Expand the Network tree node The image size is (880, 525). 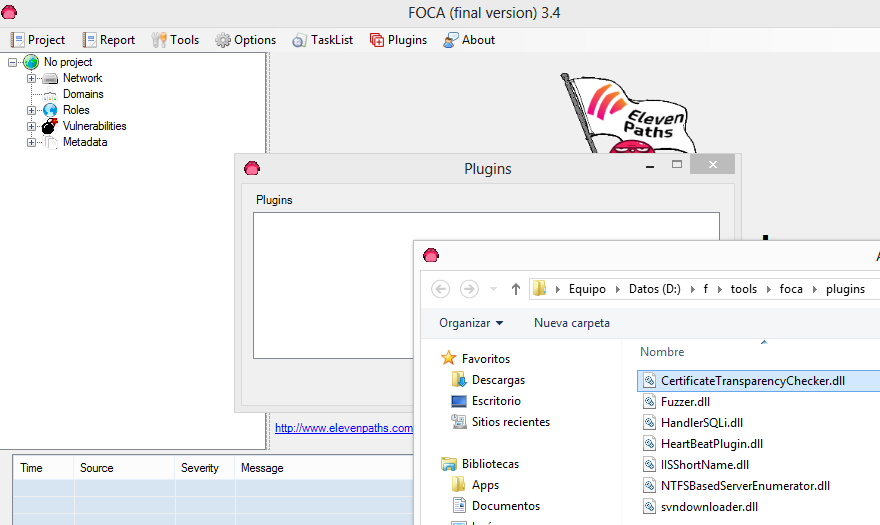pyautogui.click(x=31, y=79)
